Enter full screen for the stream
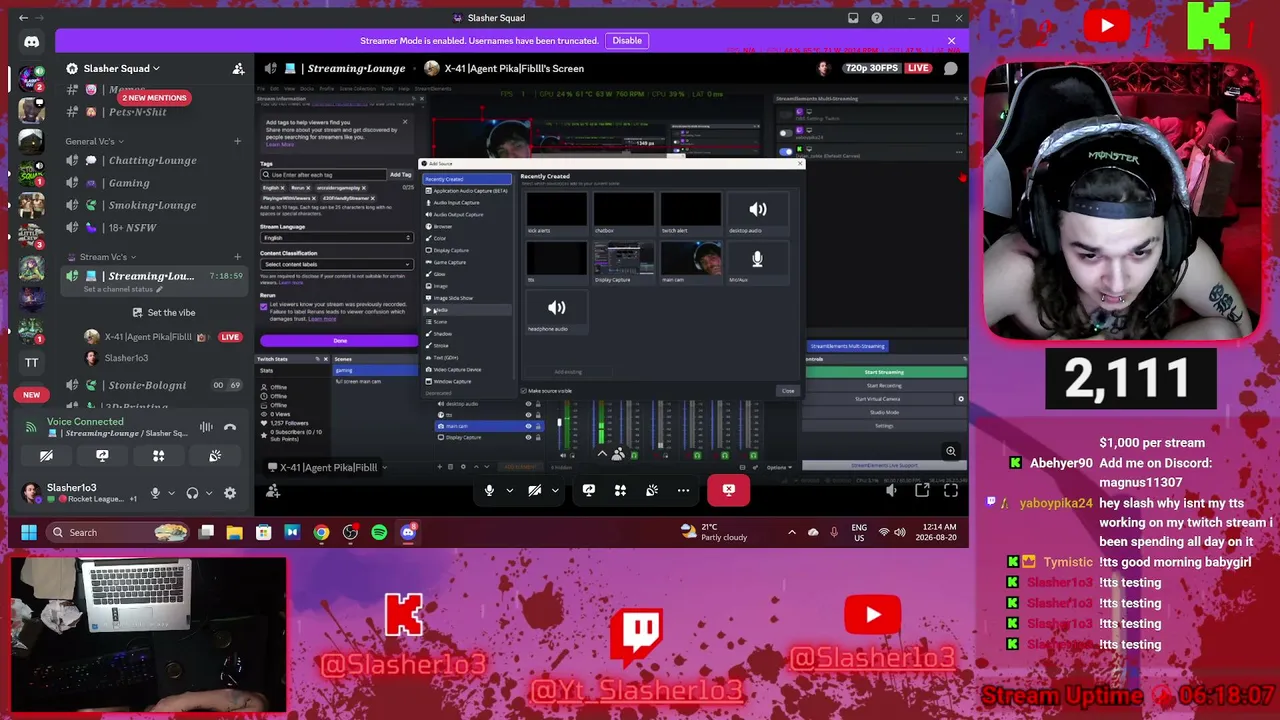This screenshot has width=1280, height=720. tap(951, 491)
